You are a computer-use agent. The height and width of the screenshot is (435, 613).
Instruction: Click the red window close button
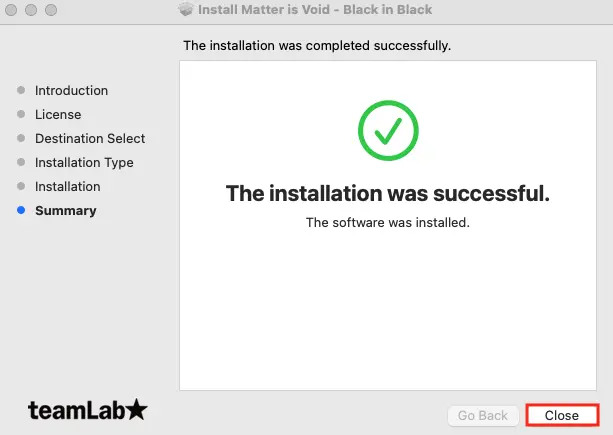(x=11, y=10)
